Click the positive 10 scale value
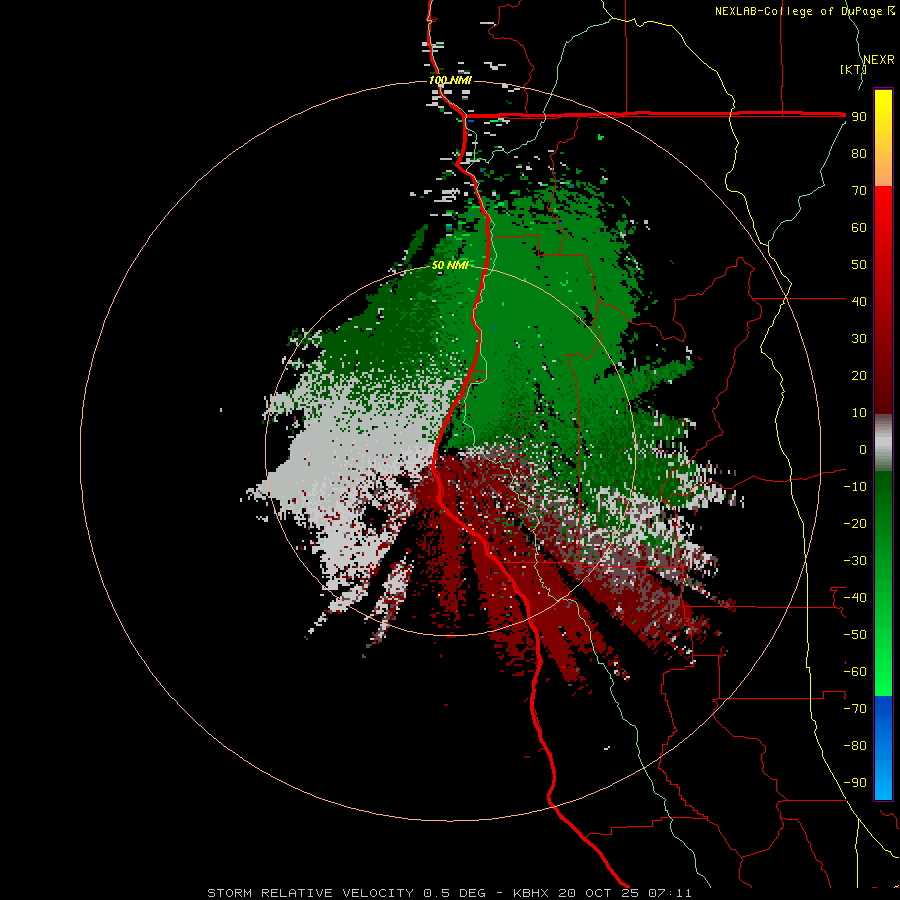Image resolution: width=900 pixels, height=900 pixels. (859, 413)
